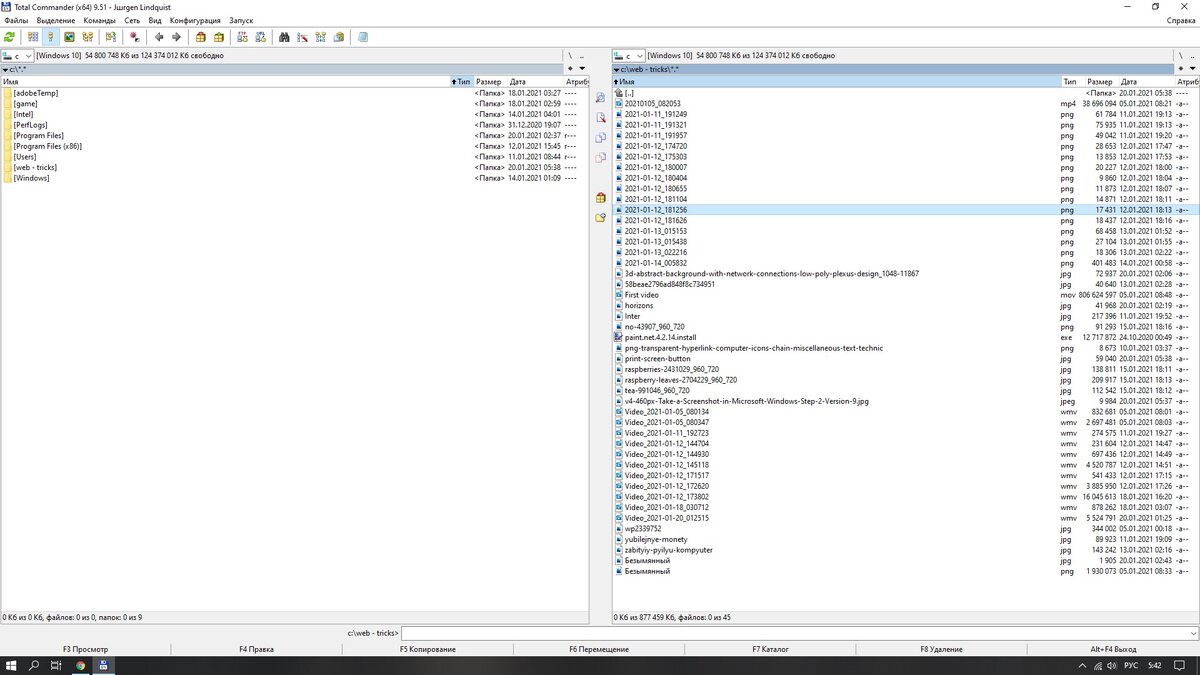Click the F8 Удаление button
This screenshot has width=1200, height=675.
pos(941,649)
